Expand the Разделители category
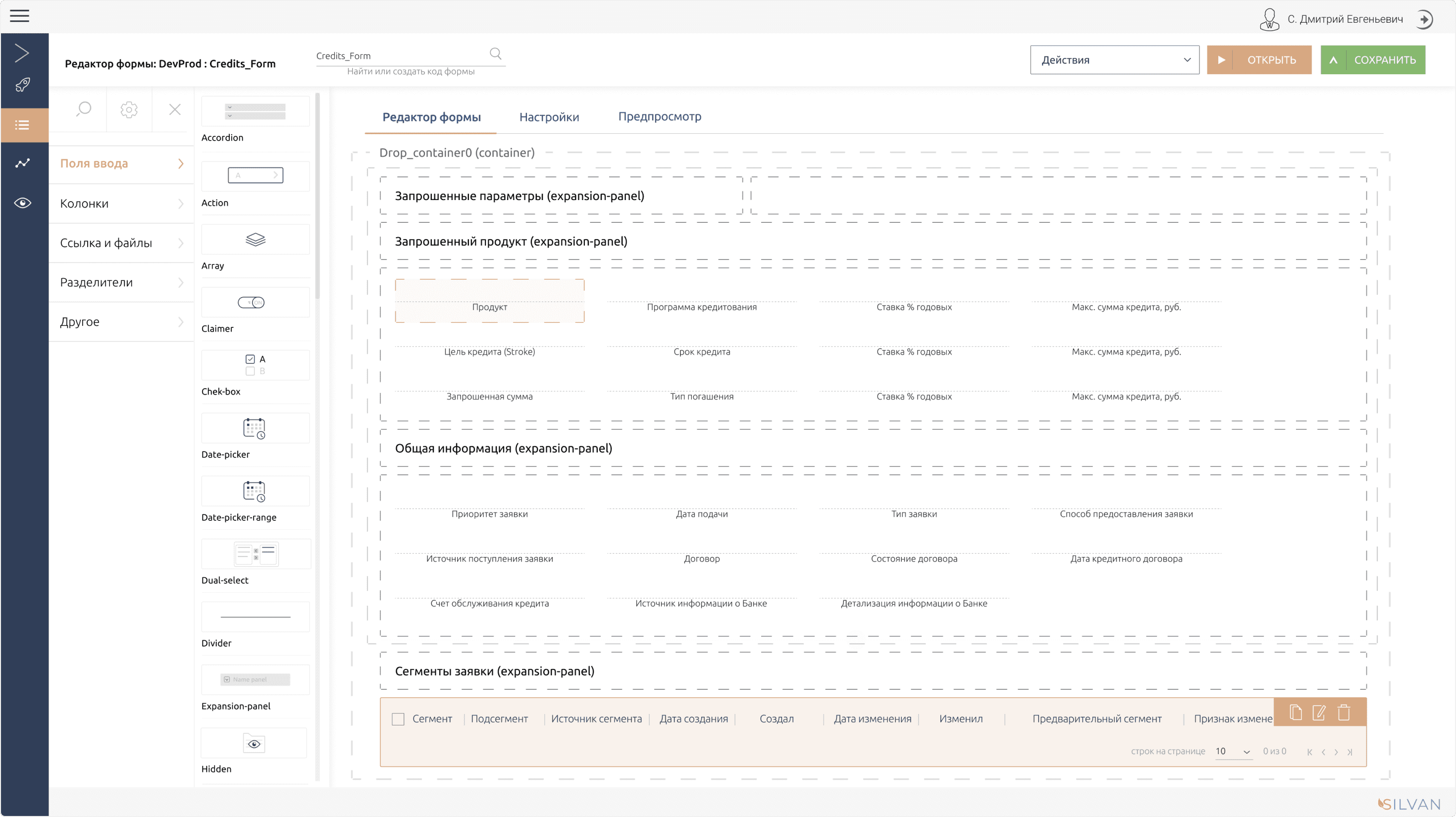 click(x=121, y=283)
